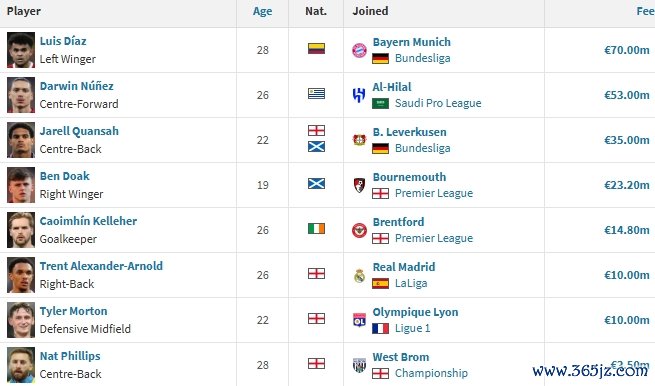Click the West Brom club badge
The height and width of the screenshot is (386, 655).
(x=359, y=365)
